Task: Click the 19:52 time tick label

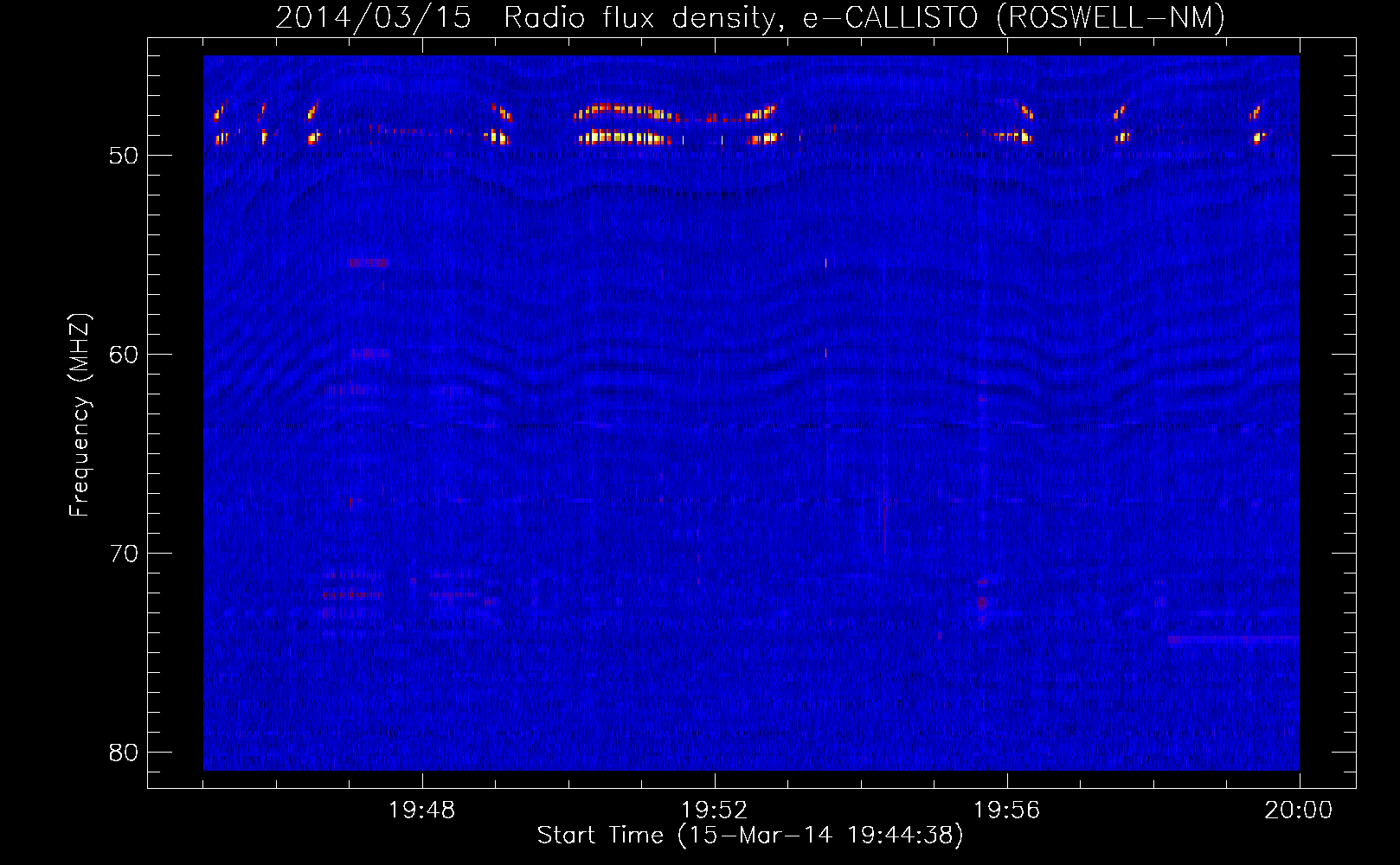Action: [715, 811]
